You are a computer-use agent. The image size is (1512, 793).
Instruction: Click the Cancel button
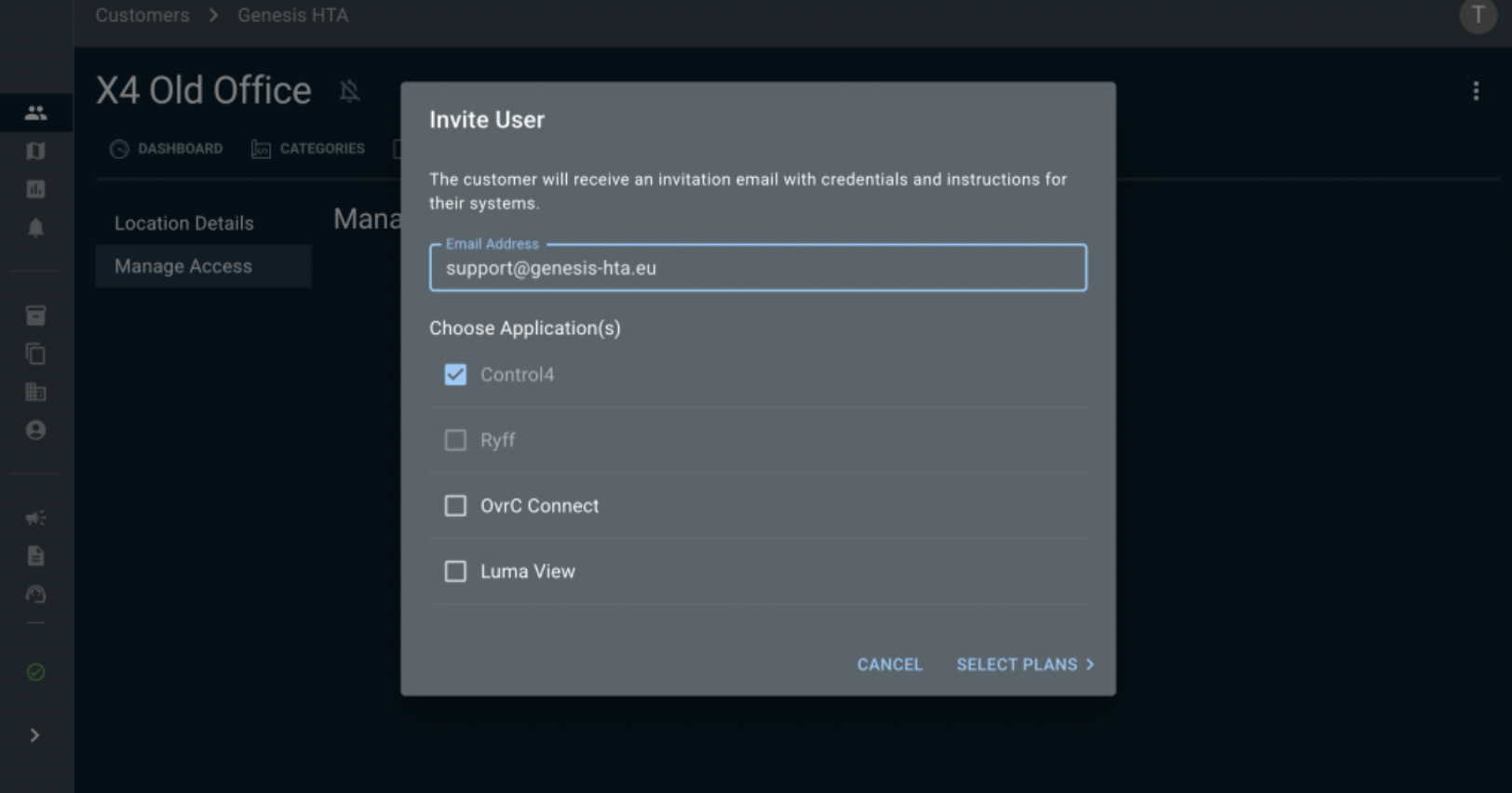(890, 665)
